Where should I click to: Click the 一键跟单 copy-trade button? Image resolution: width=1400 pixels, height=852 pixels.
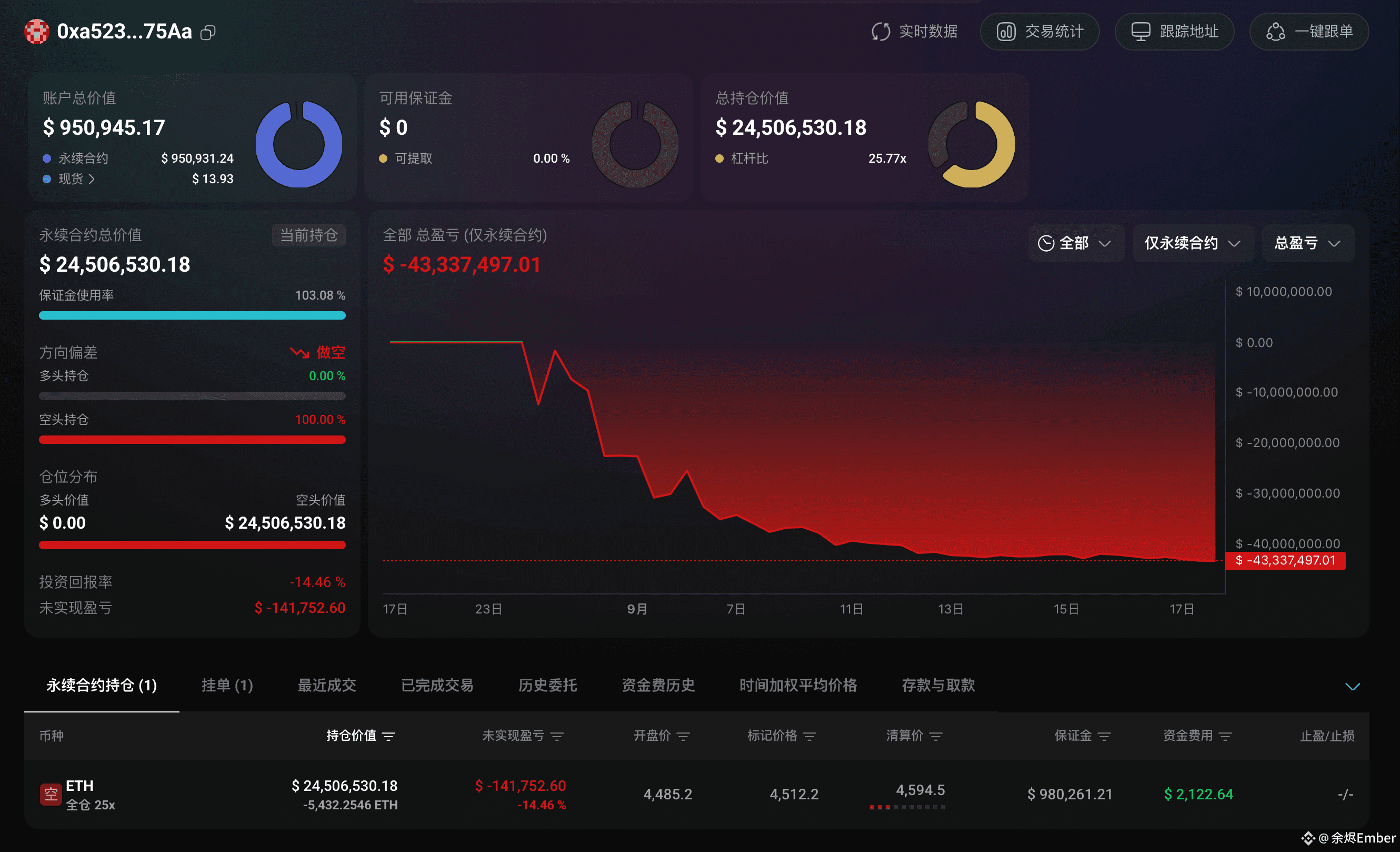coord(1308,31)
